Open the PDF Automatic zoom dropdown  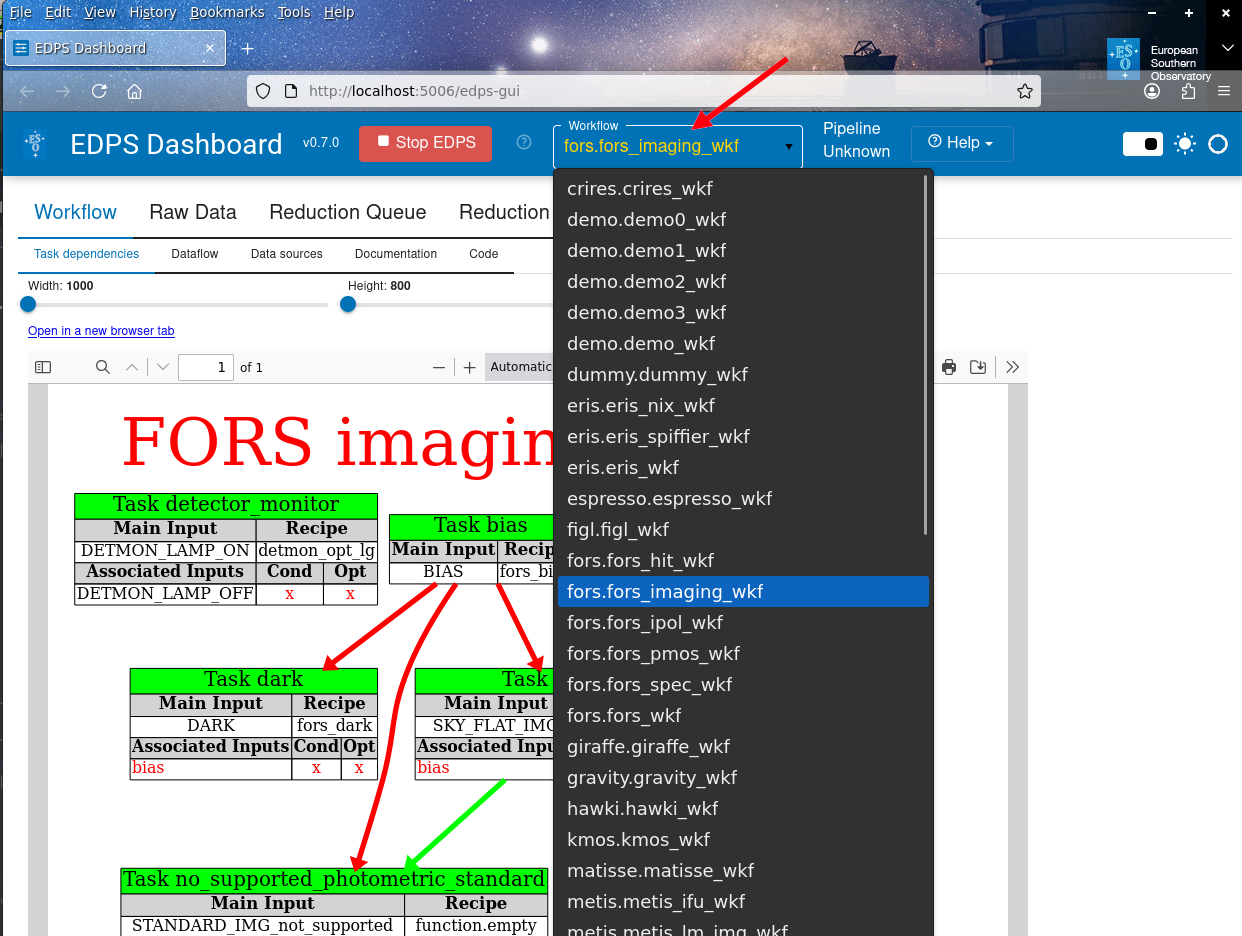[520, 367]
